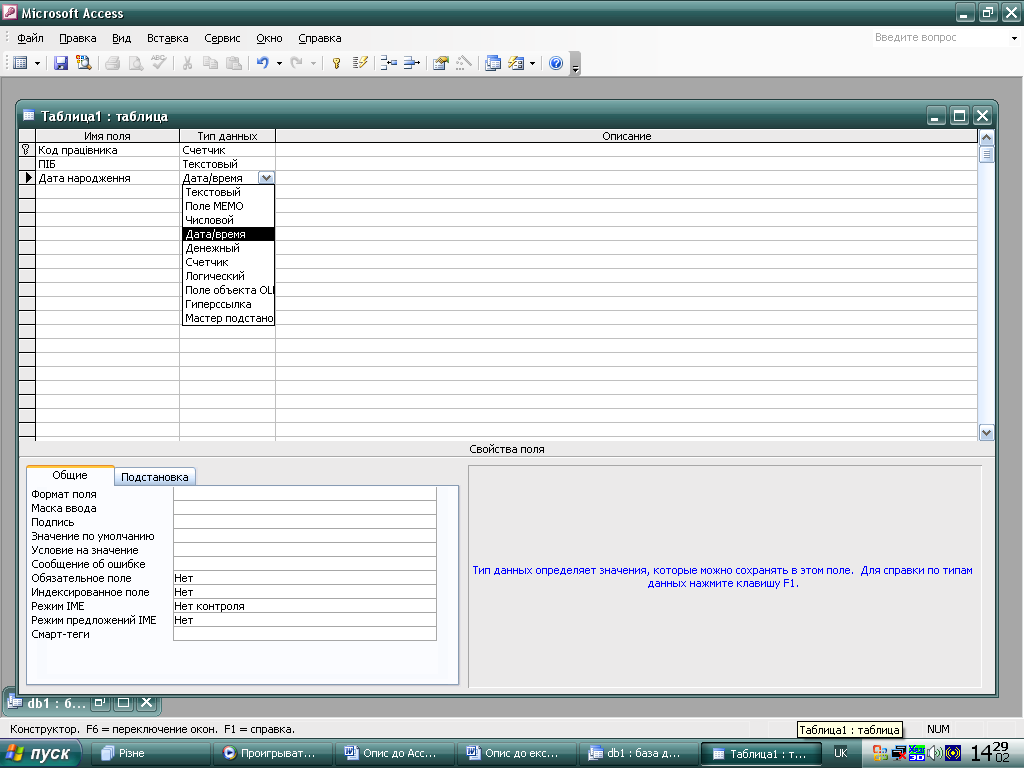
Task: Click the Delete Rows icon
Action: pyautogui.click(x=411, y=63)
